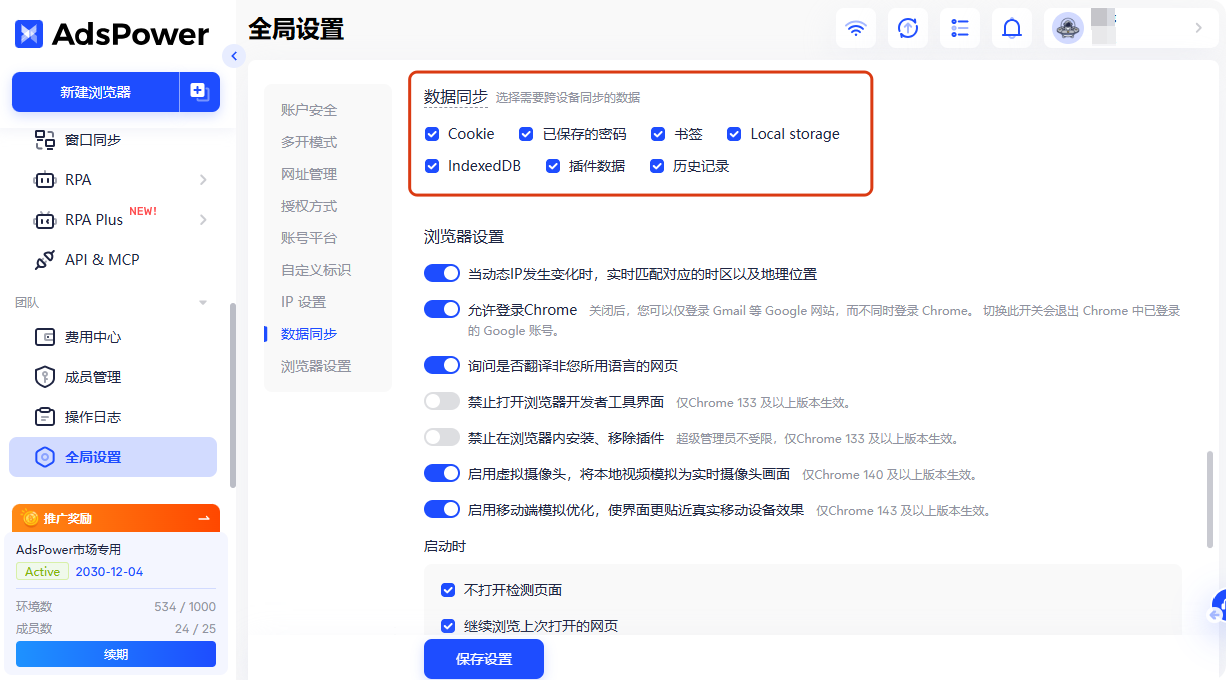This screenshot has width=1226, height=680.
Task: Open the account dropdown chevron
Action: pos(1198,28)
